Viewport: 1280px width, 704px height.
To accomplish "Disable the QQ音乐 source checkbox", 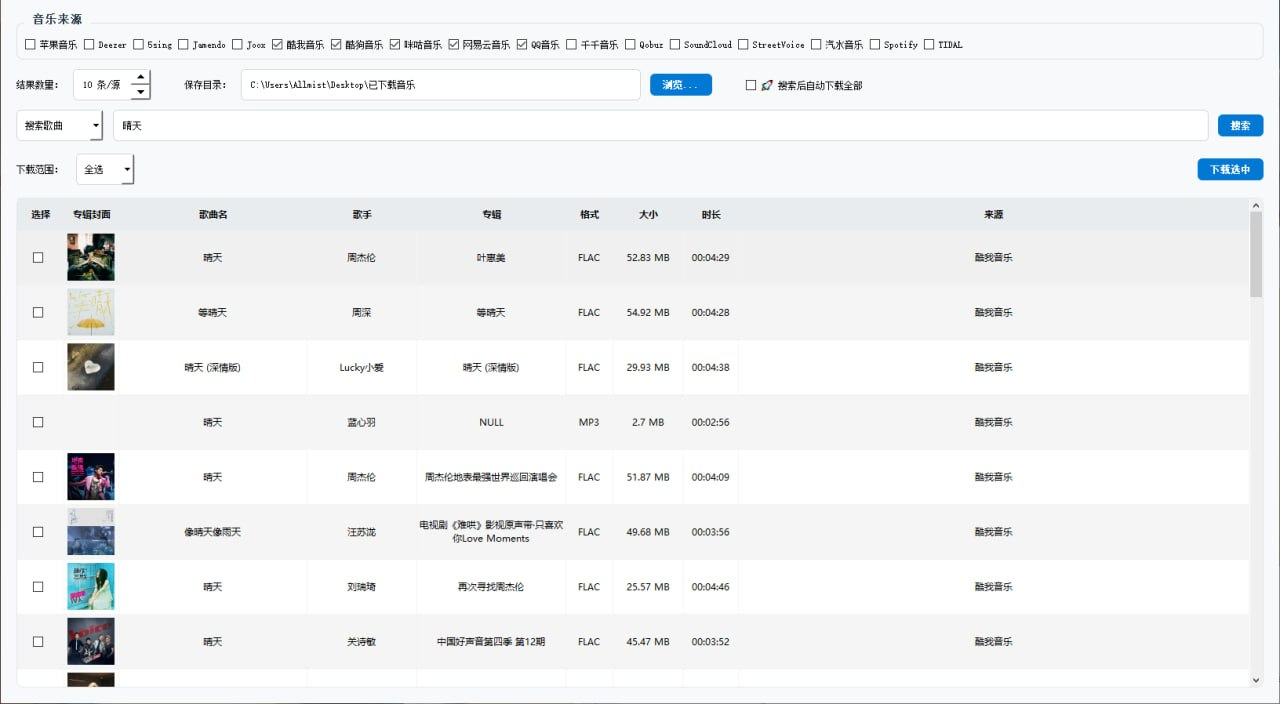I will point(522,44).
